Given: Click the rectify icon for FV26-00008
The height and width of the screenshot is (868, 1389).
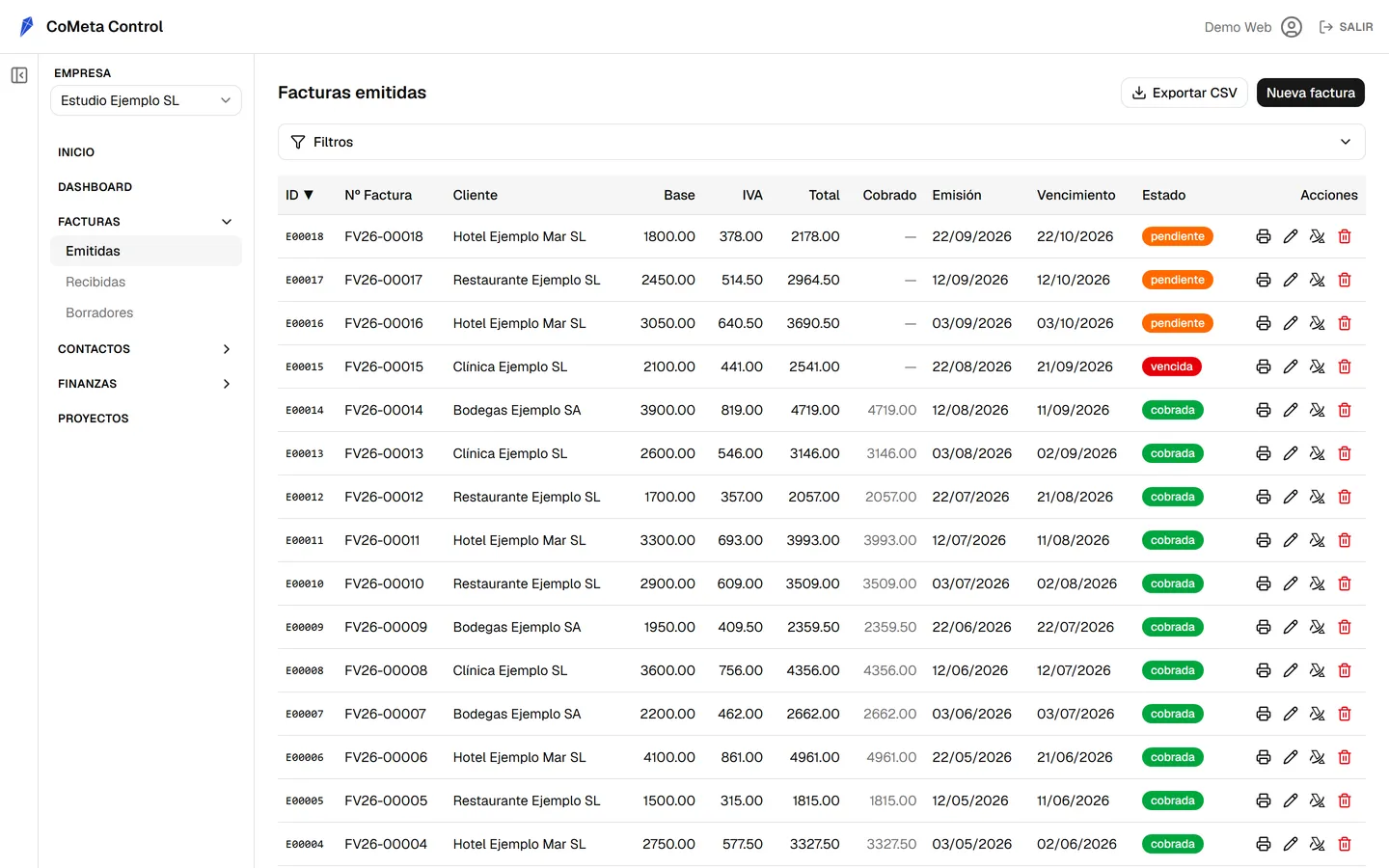Looking at the screenshot, I should (x=1318, y=670).
